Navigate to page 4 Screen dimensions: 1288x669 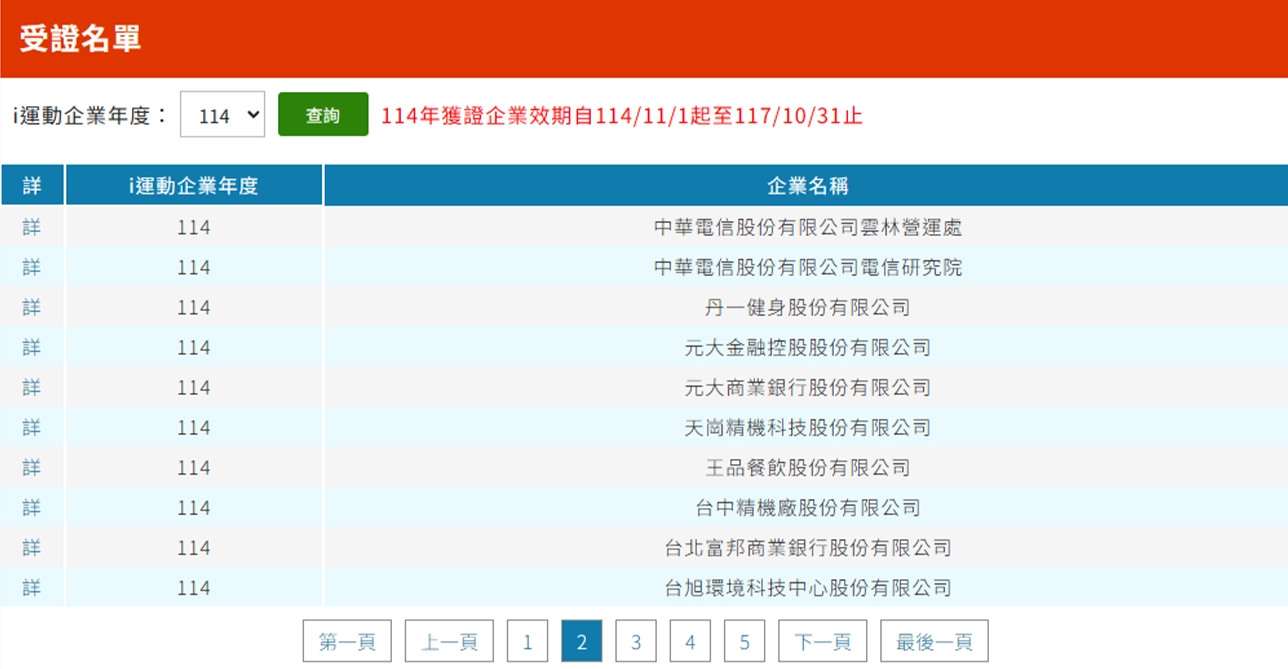coord(690,641)
